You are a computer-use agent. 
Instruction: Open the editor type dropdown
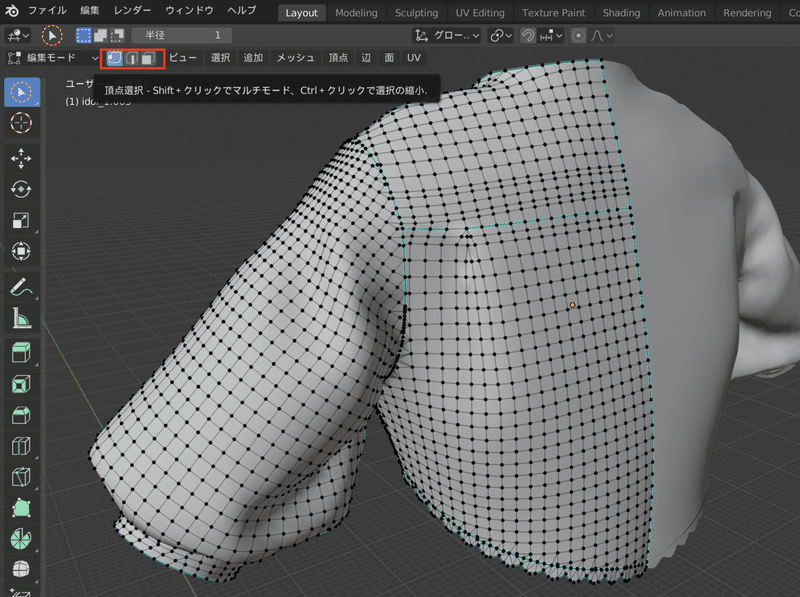(x=18, y=35)
